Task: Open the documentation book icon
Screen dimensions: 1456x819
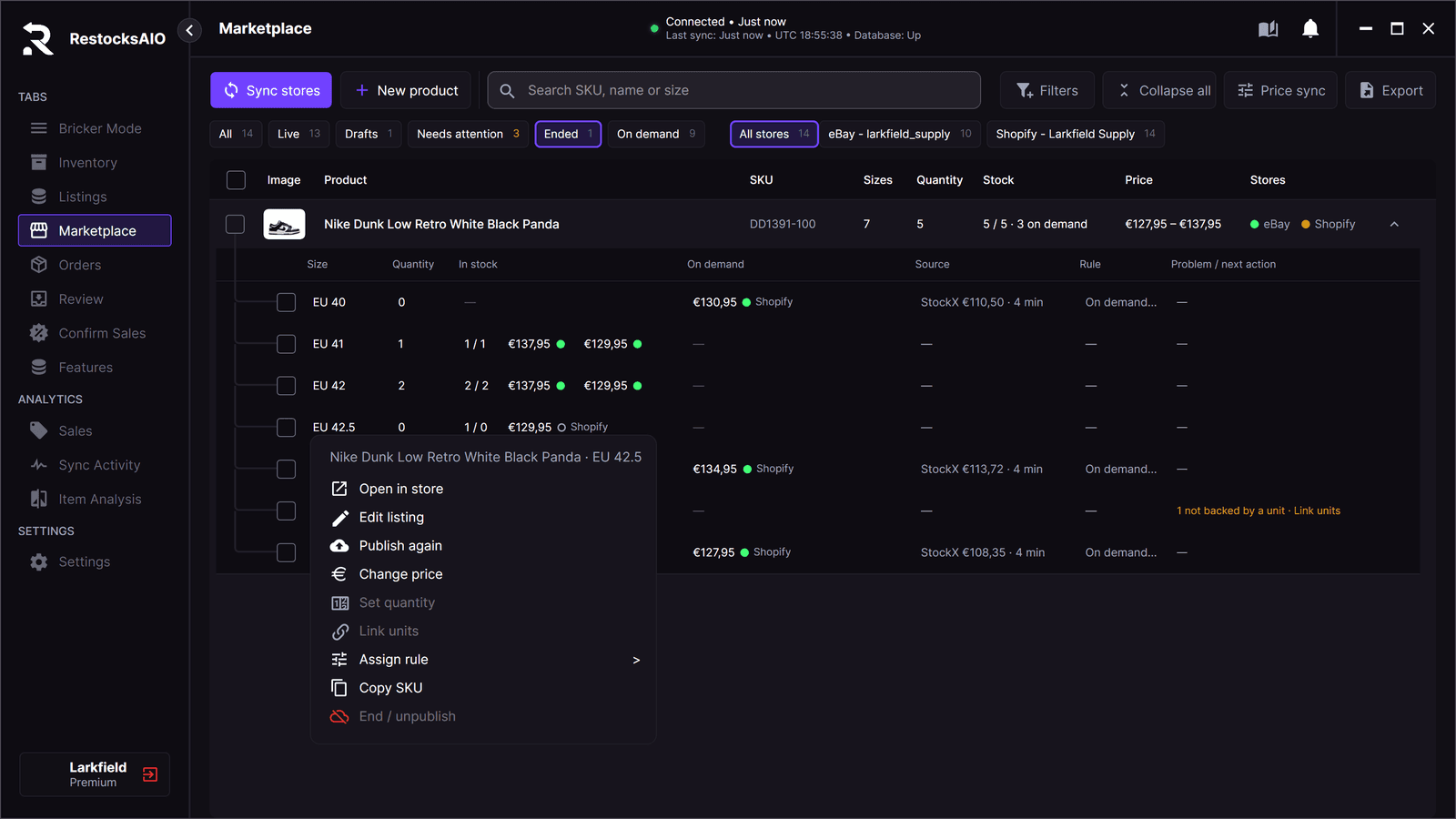Action: click(x=1268, y=29)
